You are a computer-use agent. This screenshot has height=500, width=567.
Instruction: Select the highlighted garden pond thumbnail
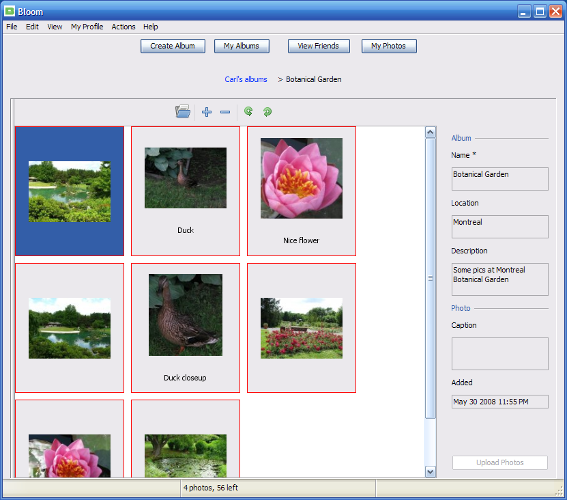[x=69, y=191]
